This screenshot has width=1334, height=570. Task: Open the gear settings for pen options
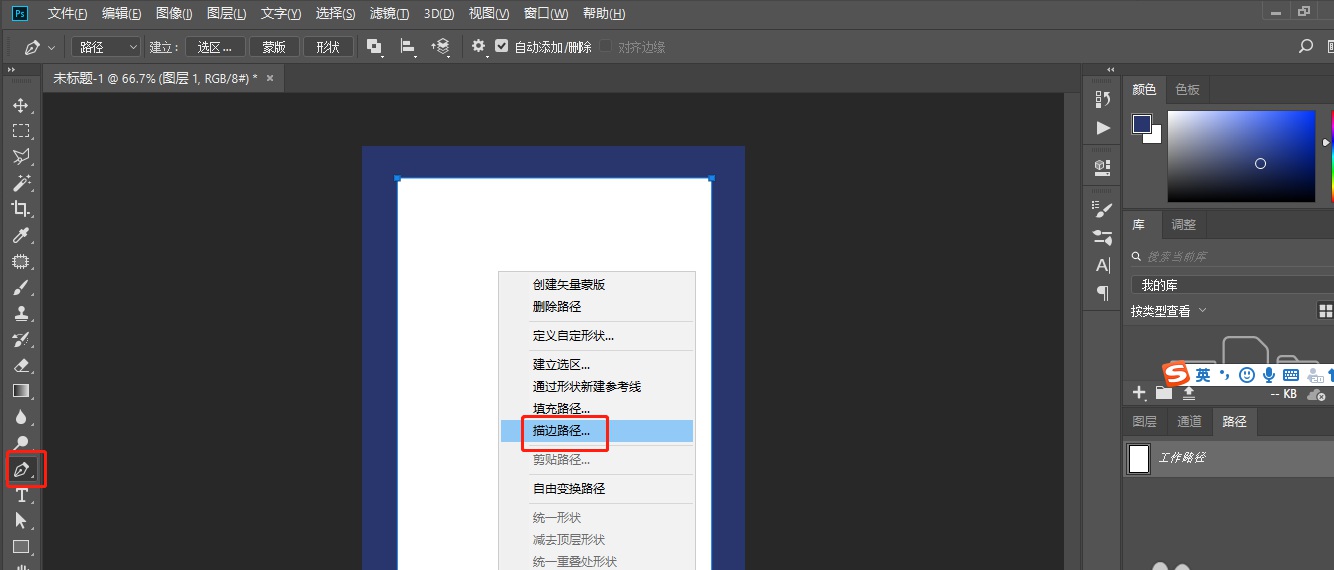[x=478, y=46]
